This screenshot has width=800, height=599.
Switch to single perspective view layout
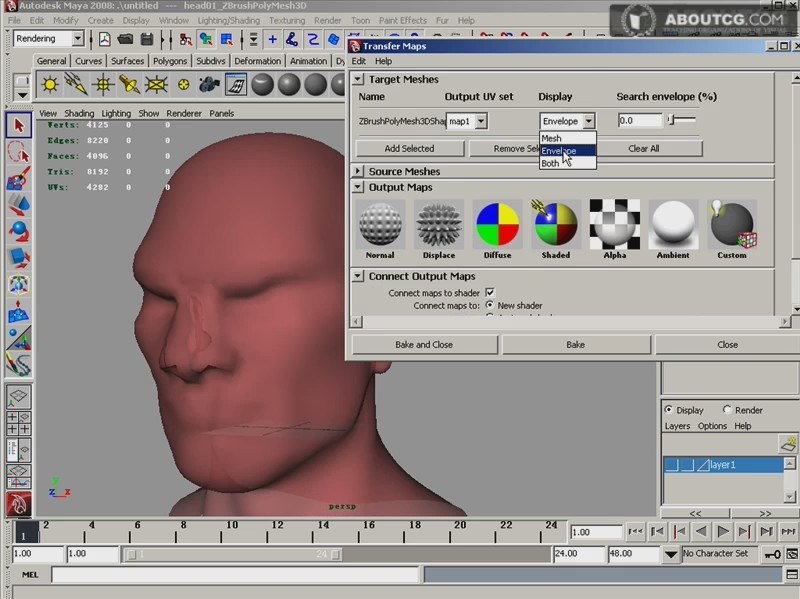tap(19, 396)
